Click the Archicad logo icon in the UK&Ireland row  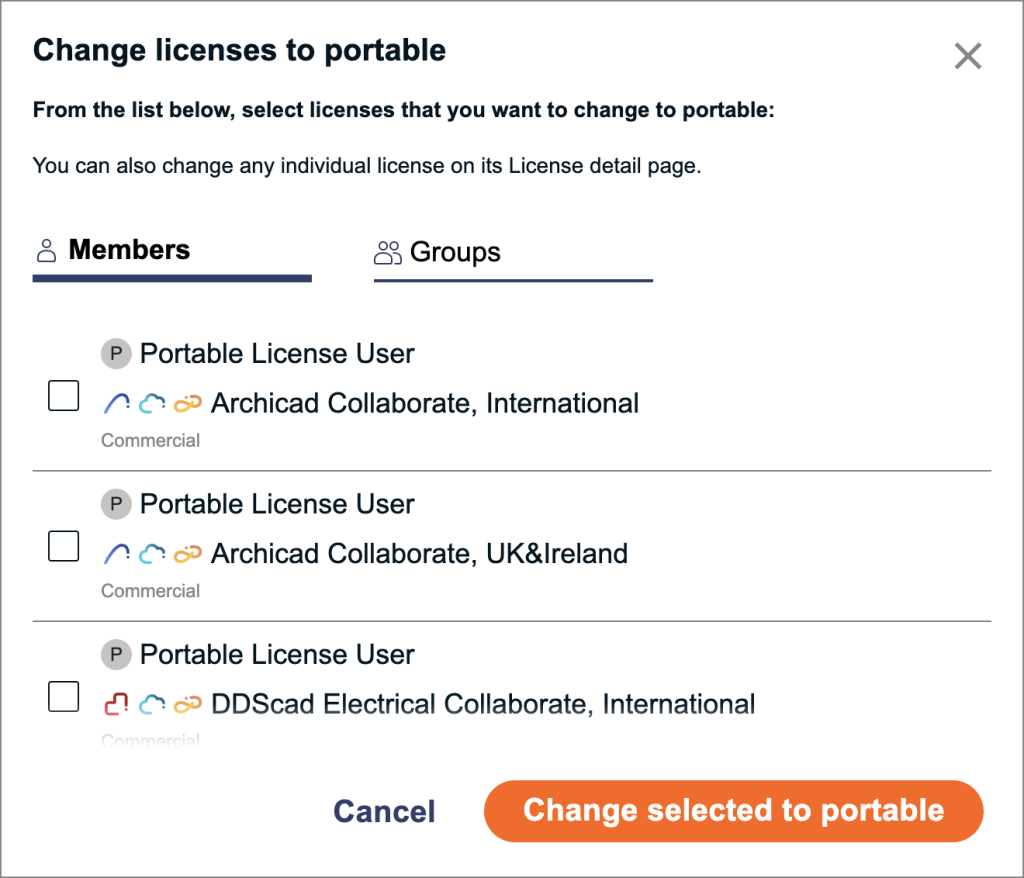(x=117, y=554)
